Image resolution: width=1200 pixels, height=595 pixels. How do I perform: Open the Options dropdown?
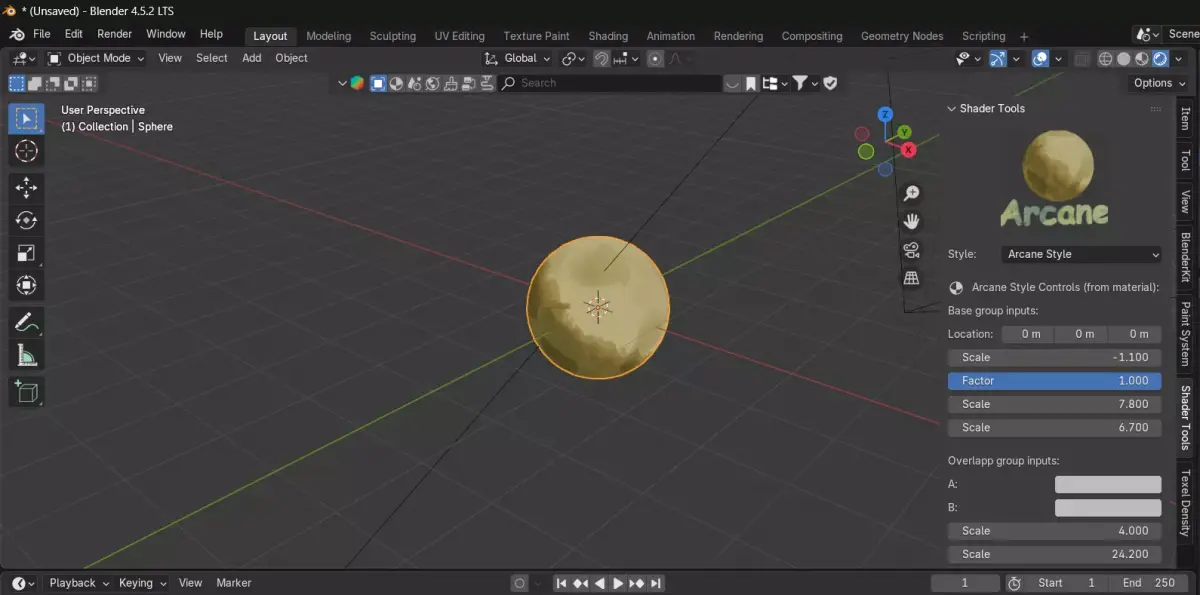click(1158, 83)
